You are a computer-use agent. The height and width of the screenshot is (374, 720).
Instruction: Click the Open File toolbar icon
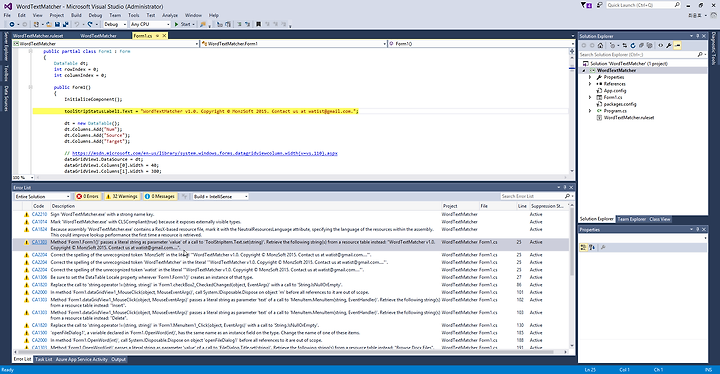point(49,24)
